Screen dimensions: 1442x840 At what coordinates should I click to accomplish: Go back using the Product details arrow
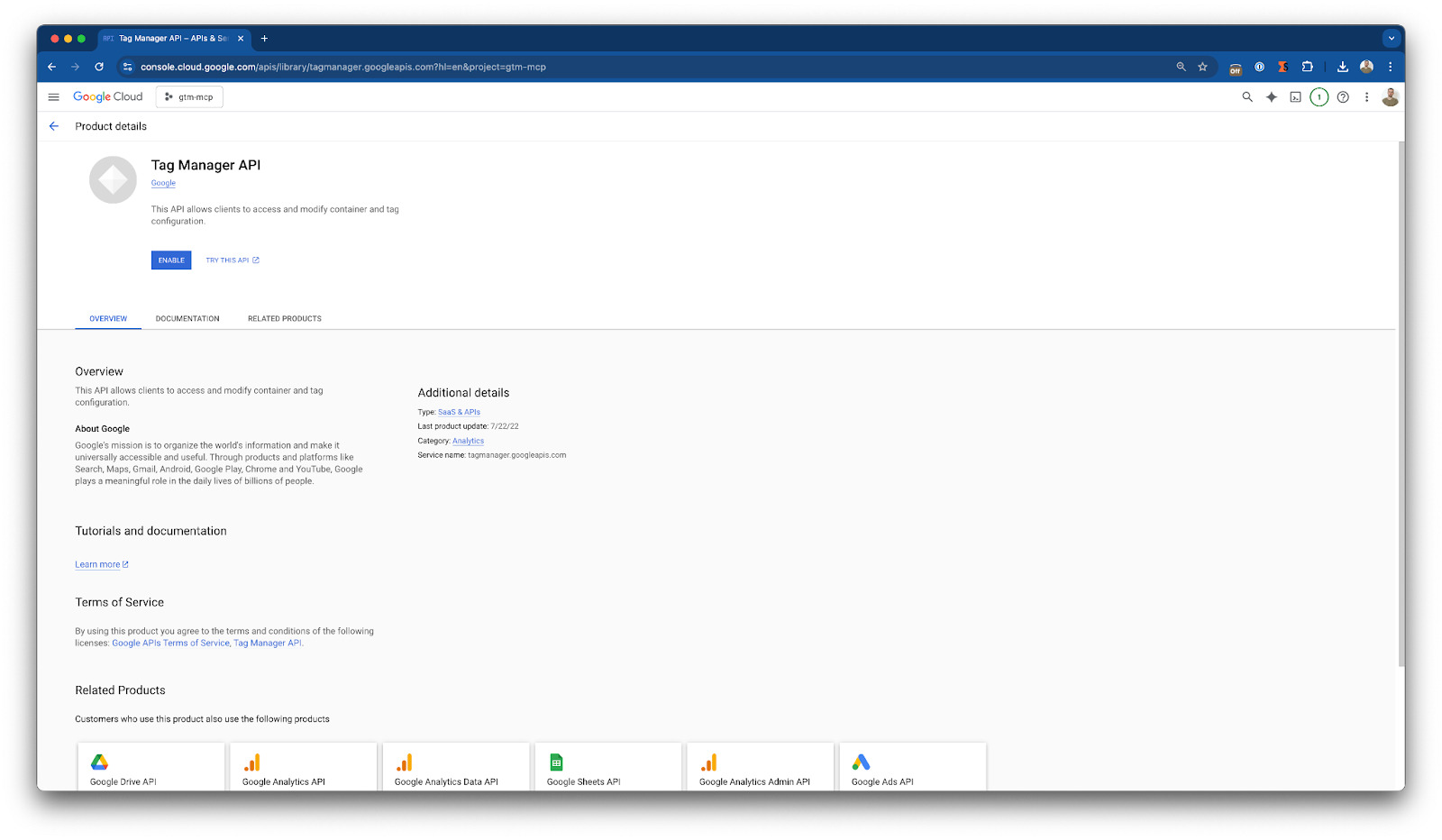(x=54, y=126)
